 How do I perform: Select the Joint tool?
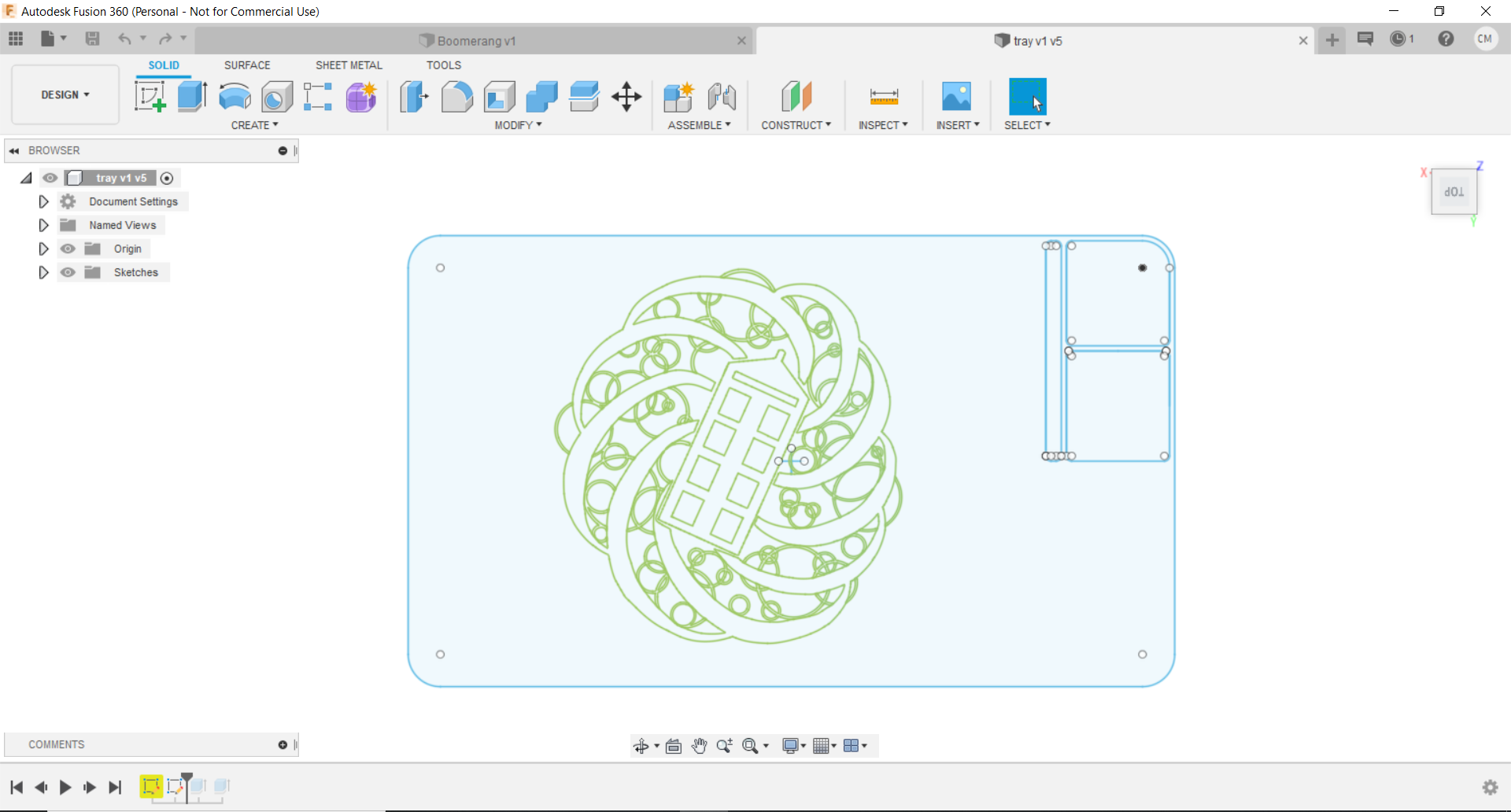pyautogui.click(x=722, y=97)
